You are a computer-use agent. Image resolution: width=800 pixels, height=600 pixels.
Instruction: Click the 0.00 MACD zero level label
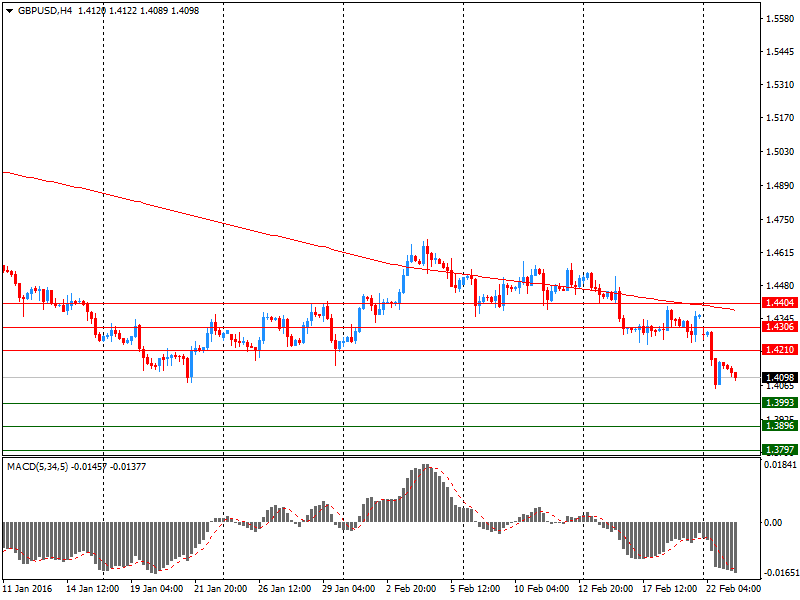point(773,522)
